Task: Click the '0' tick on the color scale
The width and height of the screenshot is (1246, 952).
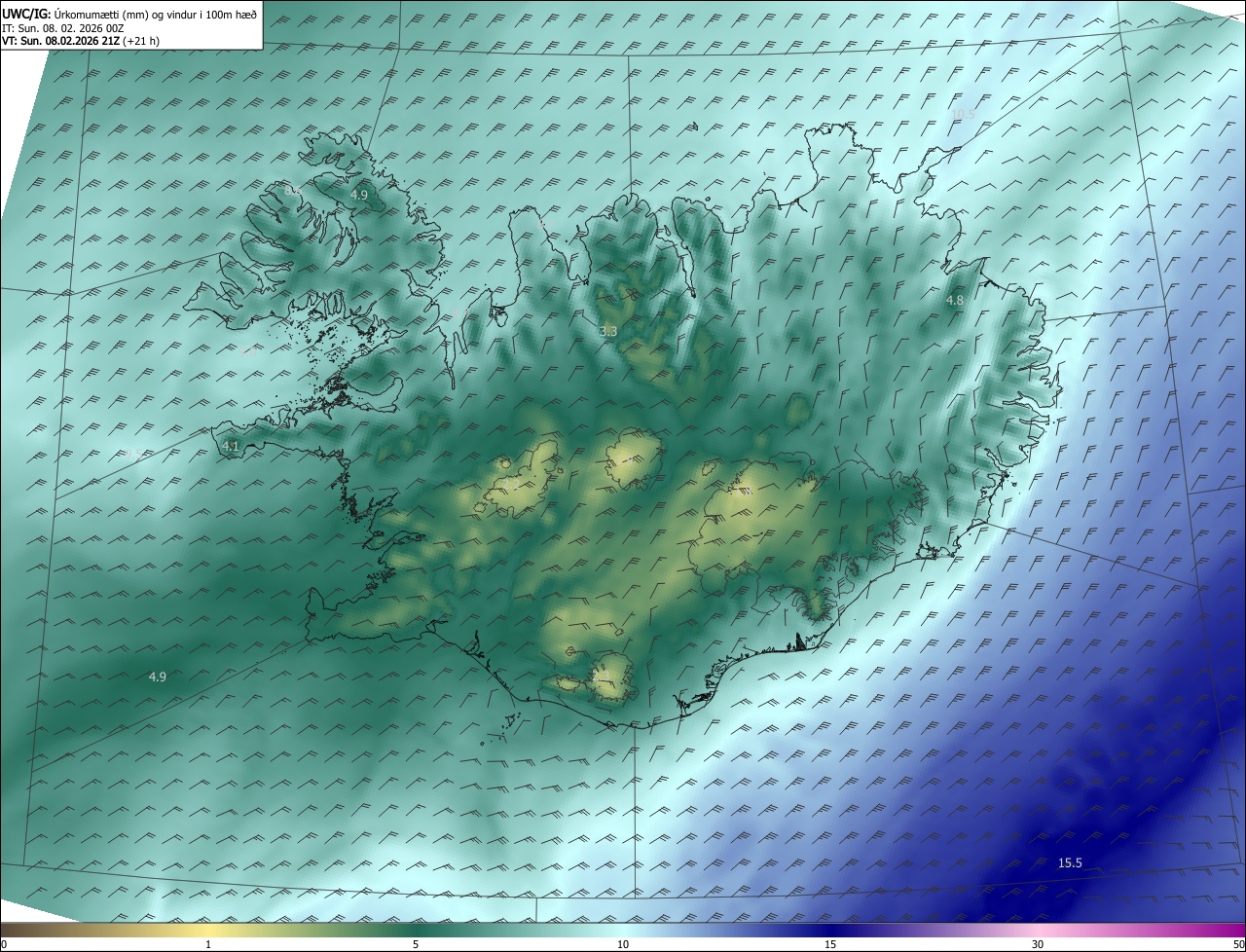Action: point(4,944)
